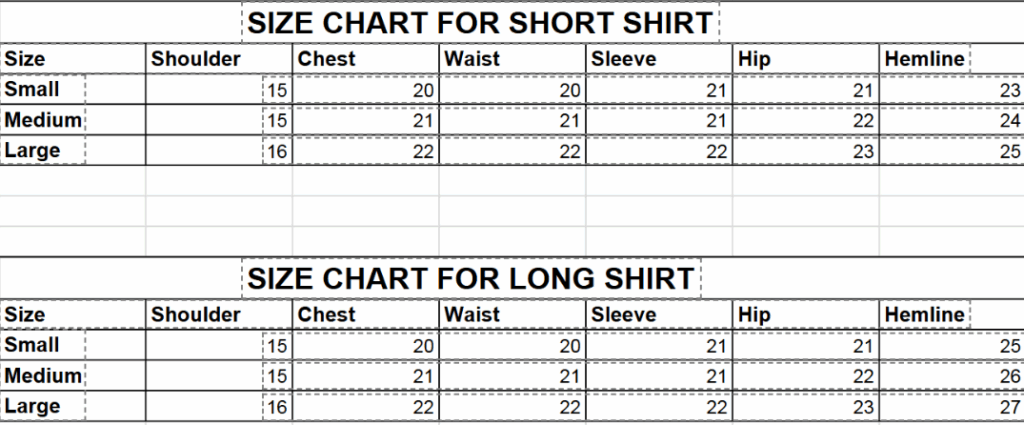
Task: Select Hip header in long shirt chart
Action: coord(754,314)
